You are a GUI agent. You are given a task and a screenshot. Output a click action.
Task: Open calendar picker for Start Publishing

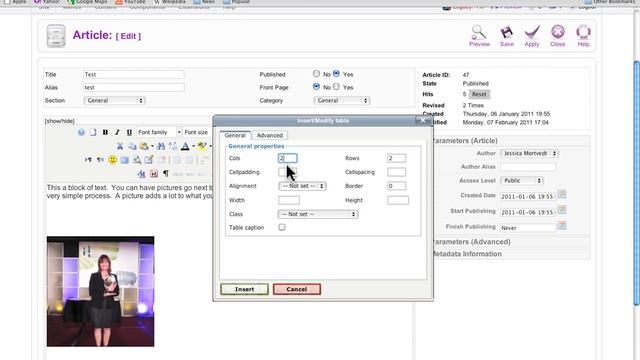tap(562, 211)
